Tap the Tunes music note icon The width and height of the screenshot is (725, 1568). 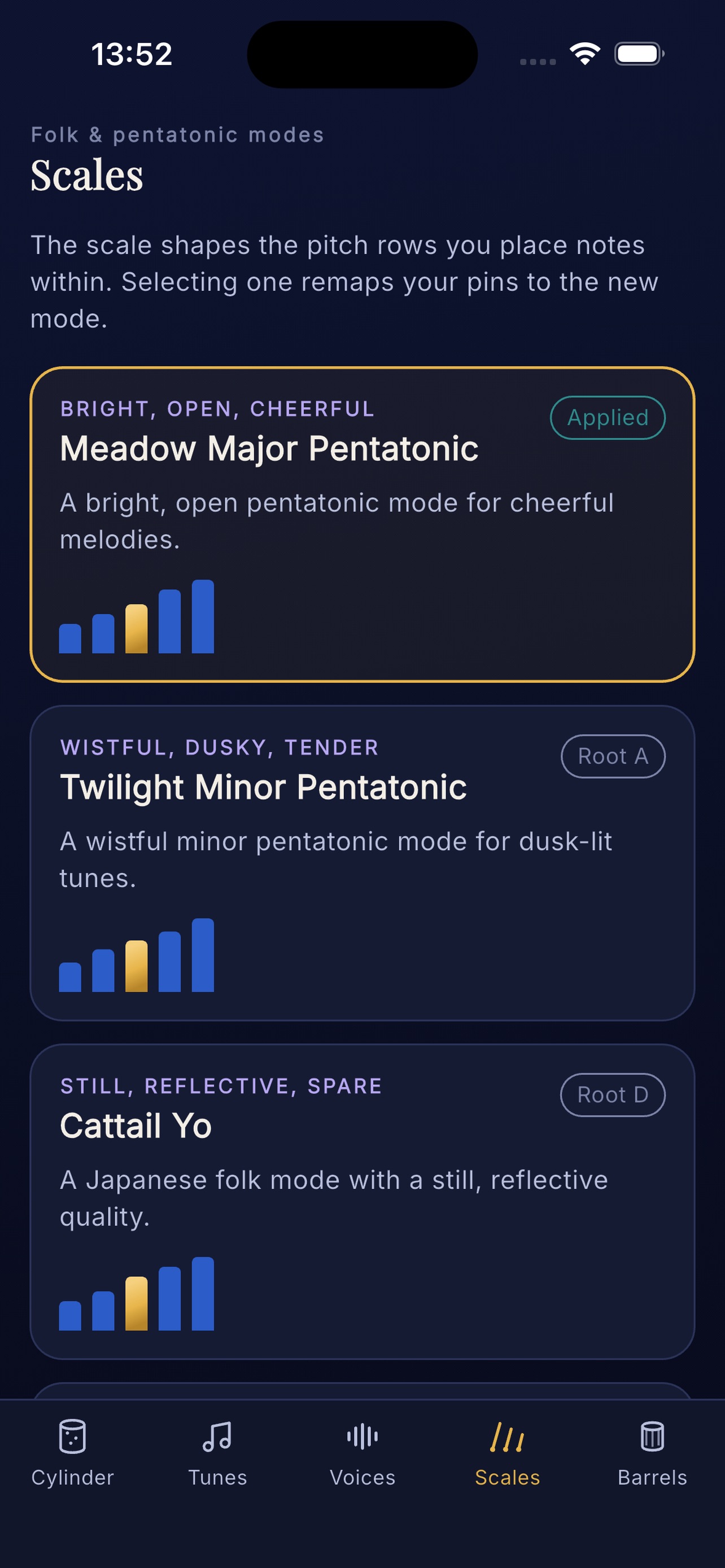[x=217, y=1436]
